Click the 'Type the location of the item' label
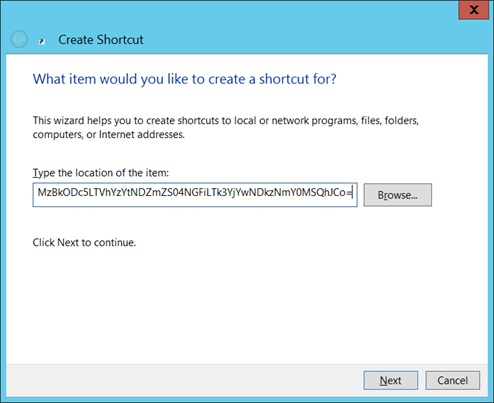The width and height of the screenshot is (494, 403). pos(101,173)
